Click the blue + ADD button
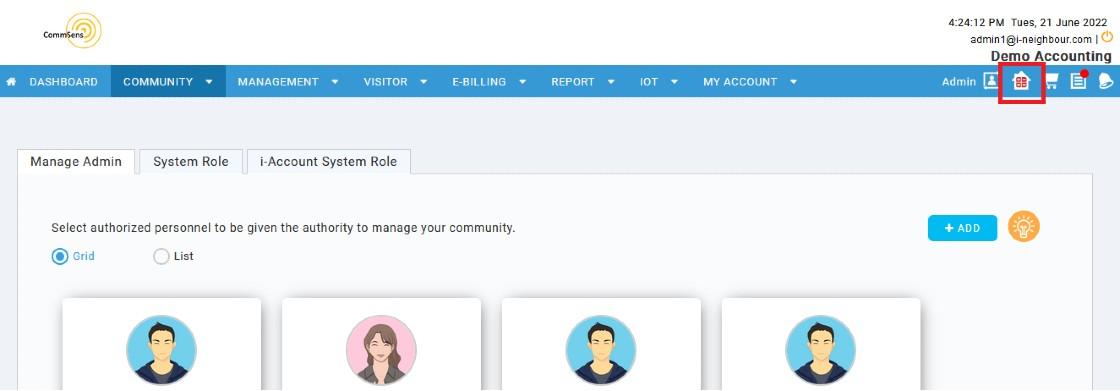The width and height of the screenshot is (1120, 391). 962,228
